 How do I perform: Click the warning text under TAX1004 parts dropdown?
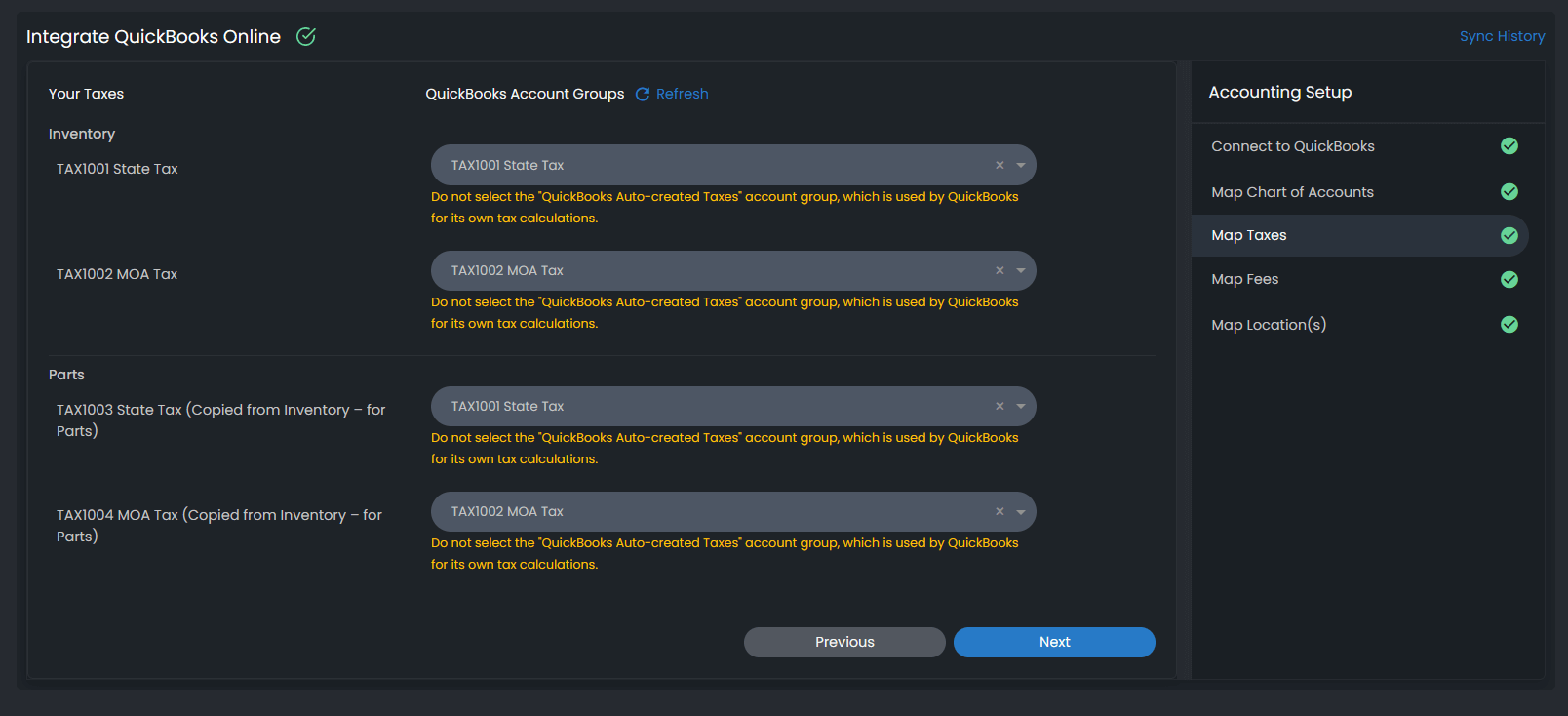[x=725, y=553]
